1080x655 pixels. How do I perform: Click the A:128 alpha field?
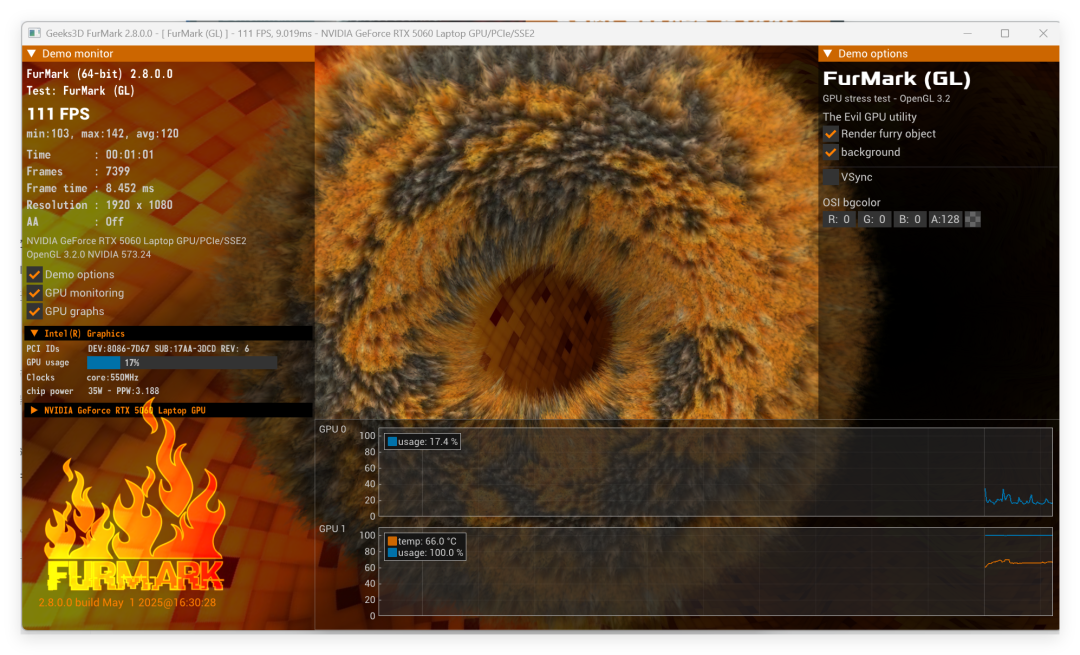[x=944, y=220]
